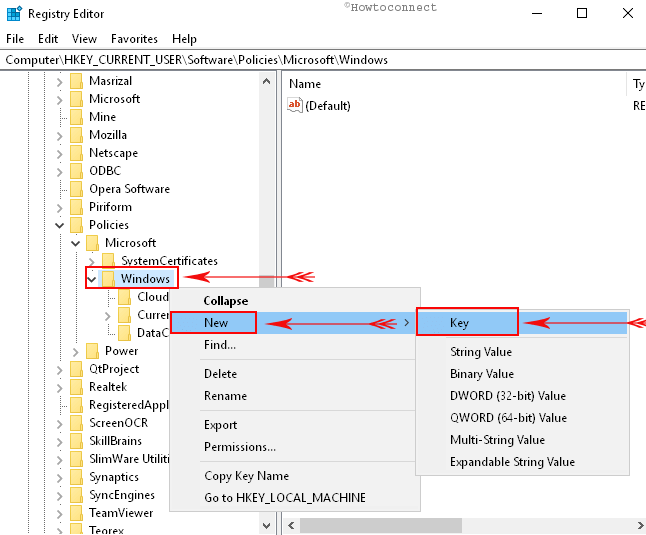Image resolution: width=646 pixels, height=535 pixels.
Task: Select the Masrizal folder icon
Action: tap(77, 81)
